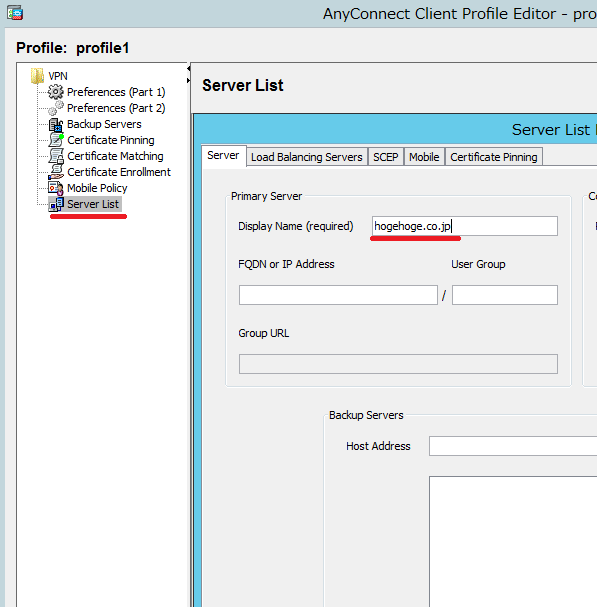Open Preferences (Part 2) in the tree
Viewport: 597px width, 607px height.
(x=116, y=108)
